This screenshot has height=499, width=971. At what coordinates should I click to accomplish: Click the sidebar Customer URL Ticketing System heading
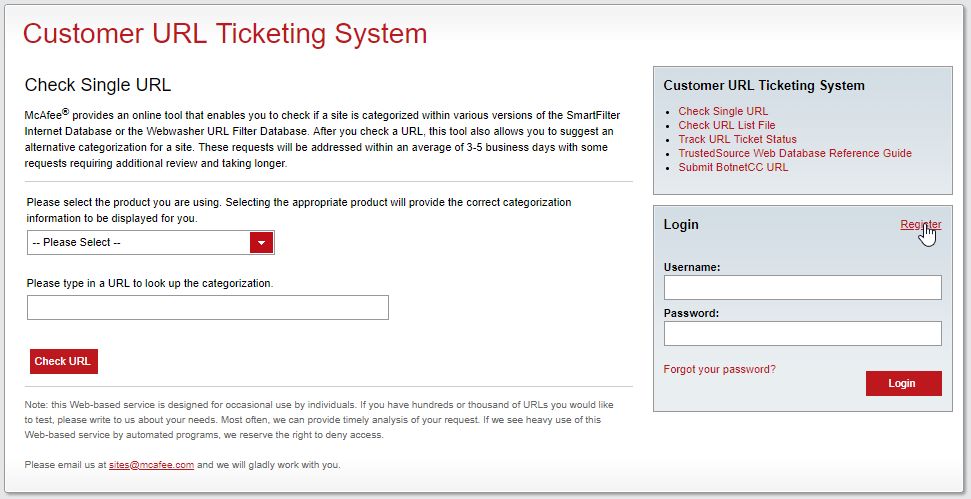[764, 85]
